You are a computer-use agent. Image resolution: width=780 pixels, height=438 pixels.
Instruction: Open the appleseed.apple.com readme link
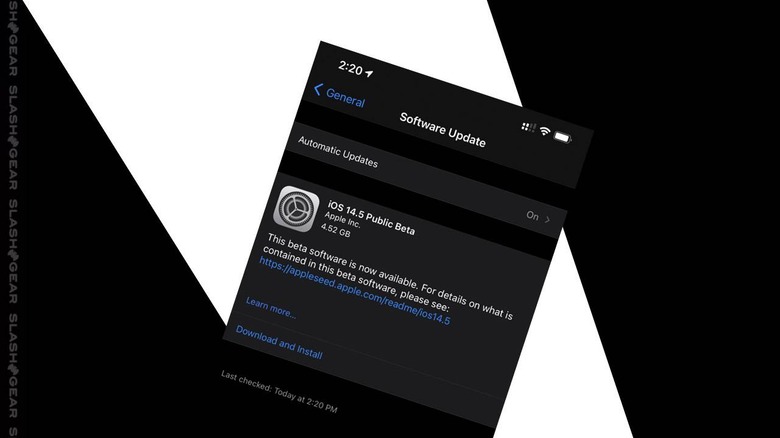pos(355,290)
